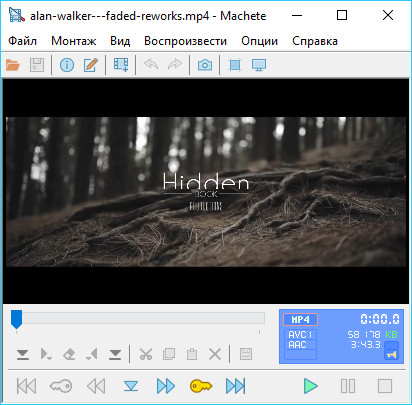412x405 pixels.
Task: Set selection start marker icon
Action: point(46,354)
